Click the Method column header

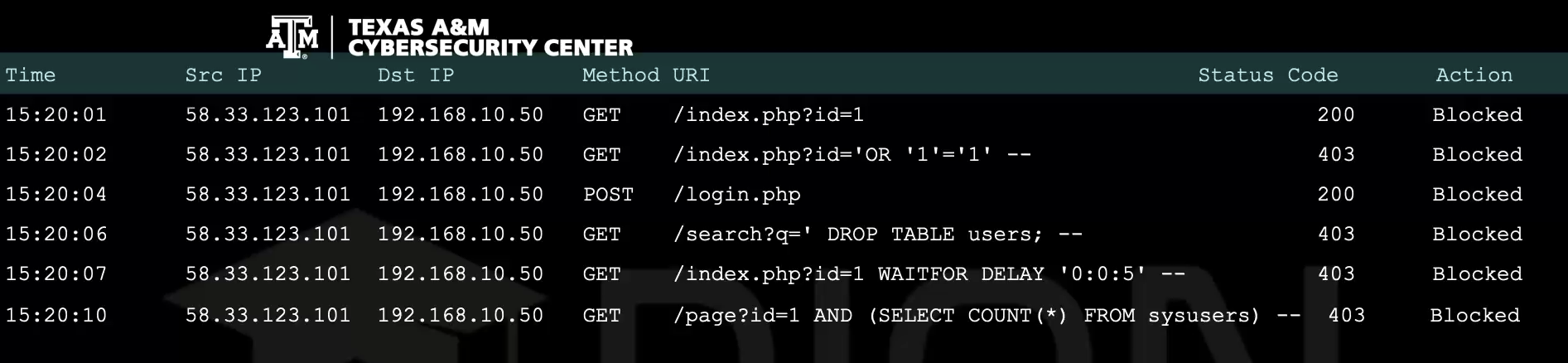pyautogui.click(x=620, y=75)
